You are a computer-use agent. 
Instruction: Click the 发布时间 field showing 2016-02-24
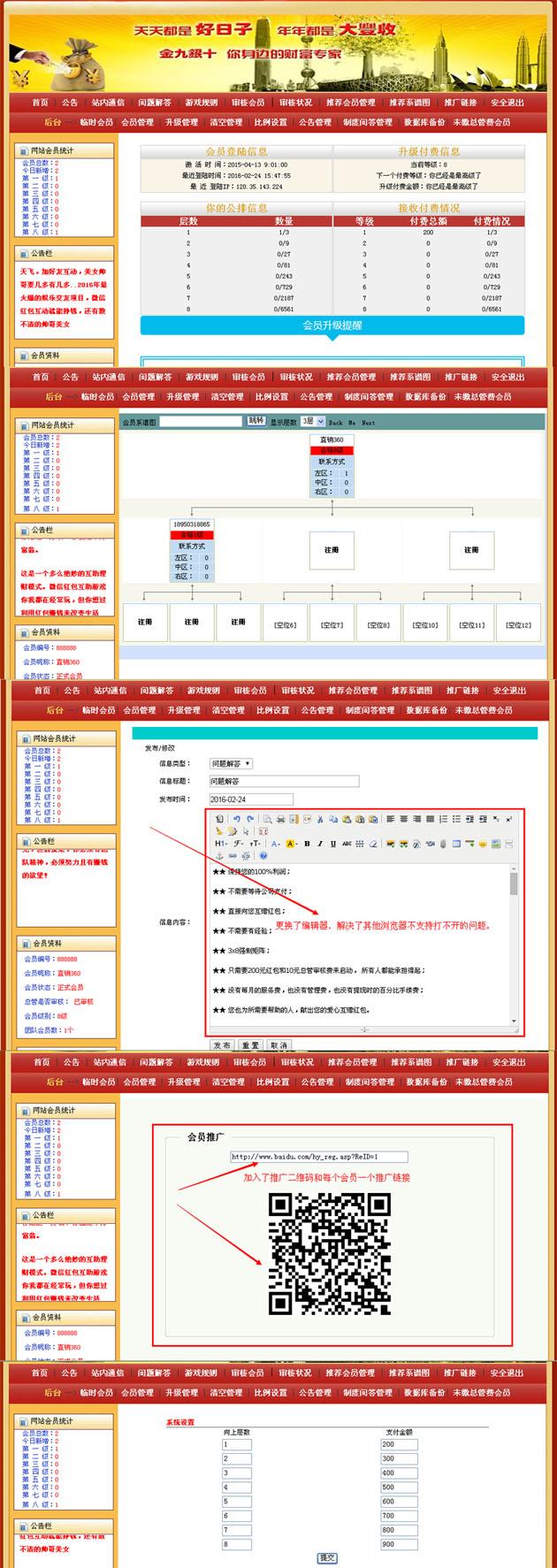tap(250, 799)
